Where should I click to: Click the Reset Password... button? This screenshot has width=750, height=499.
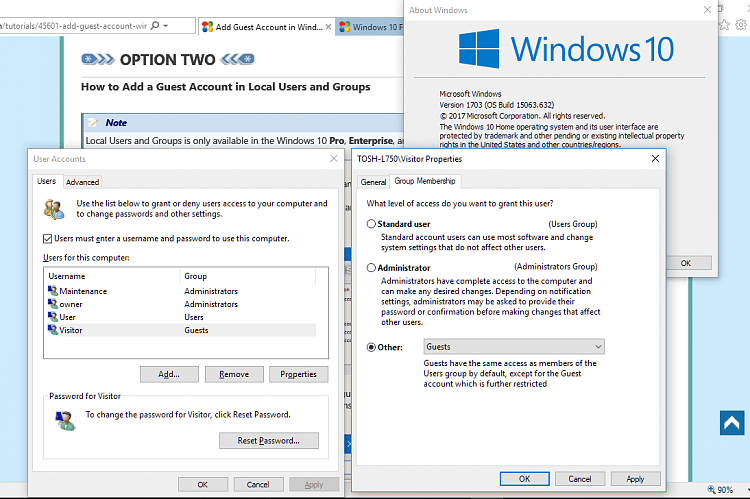269,441
